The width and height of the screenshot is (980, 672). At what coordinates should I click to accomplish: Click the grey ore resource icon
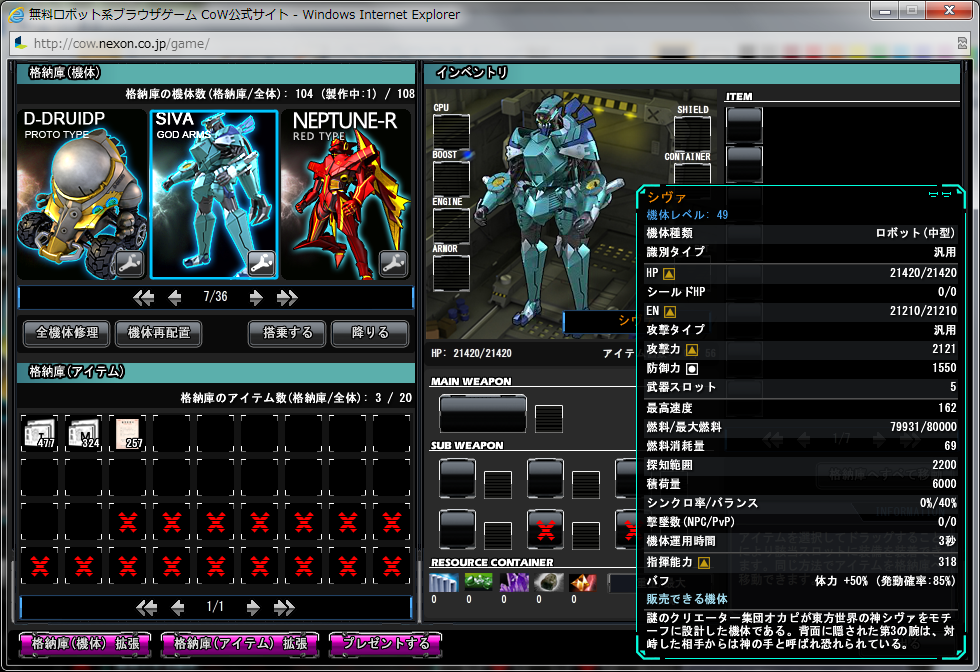(549, 583)
